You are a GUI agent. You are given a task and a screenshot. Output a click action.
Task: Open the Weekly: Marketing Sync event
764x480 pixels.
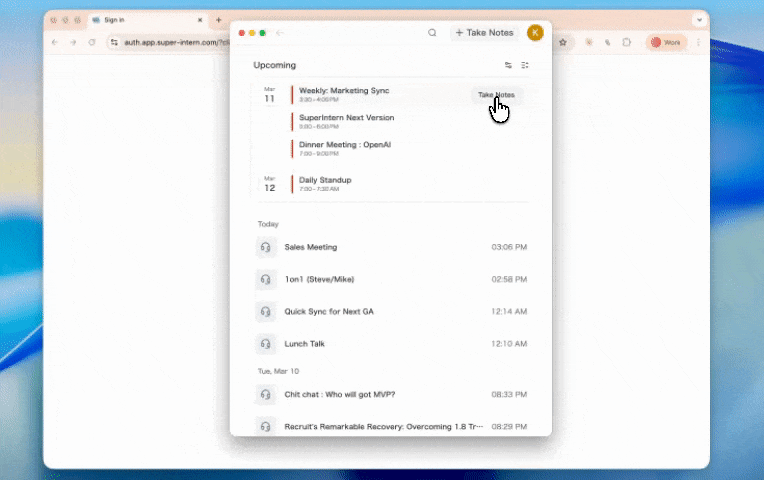point(344,94)
